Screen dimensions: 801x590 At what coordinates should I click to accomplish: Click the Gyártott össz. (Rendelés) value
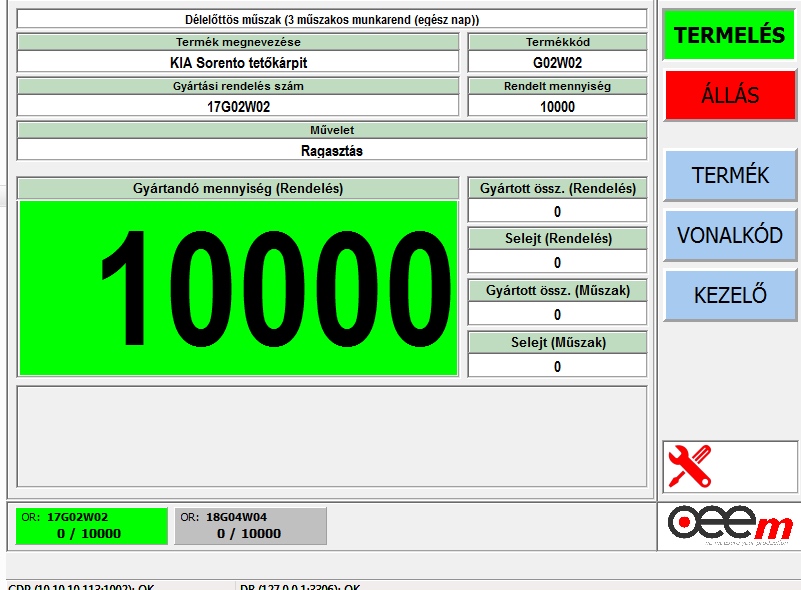[557, 211]
